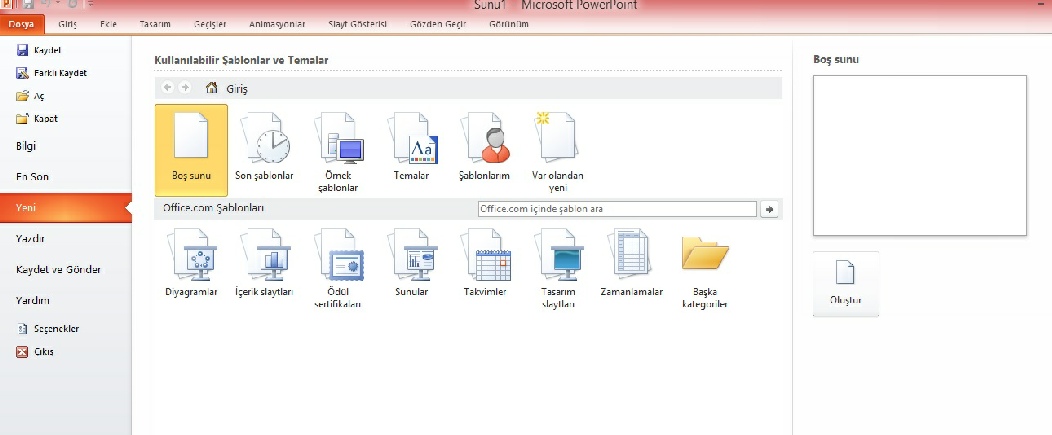Choose Var olandan yeni option
This screenshot has width=1052, height=435.
558,152
